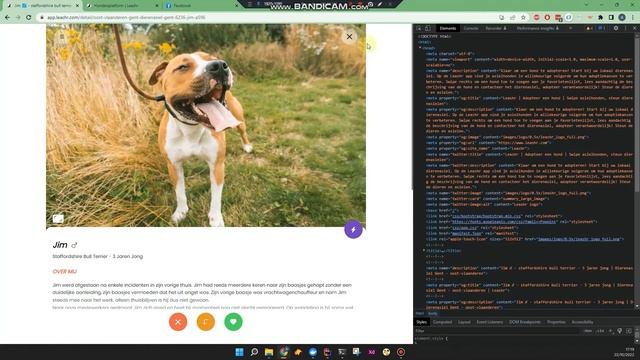Open the Elements tab in DevTools
The width and height of the screenshot is (640, 360).
[x=448, y=28]
